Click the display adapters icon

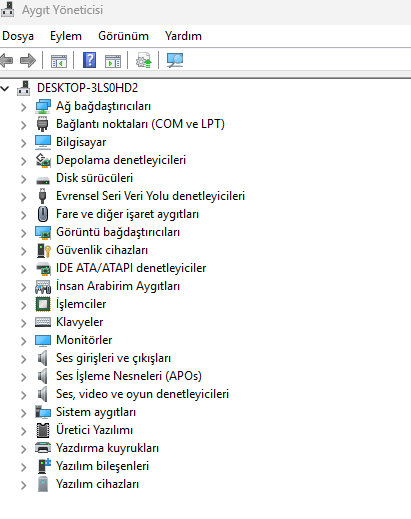coord(43,232)
